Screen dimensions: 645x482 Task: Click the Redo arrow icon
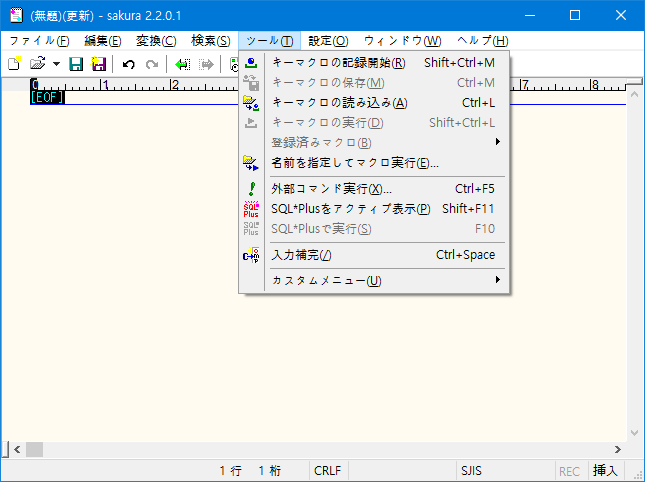152,65
